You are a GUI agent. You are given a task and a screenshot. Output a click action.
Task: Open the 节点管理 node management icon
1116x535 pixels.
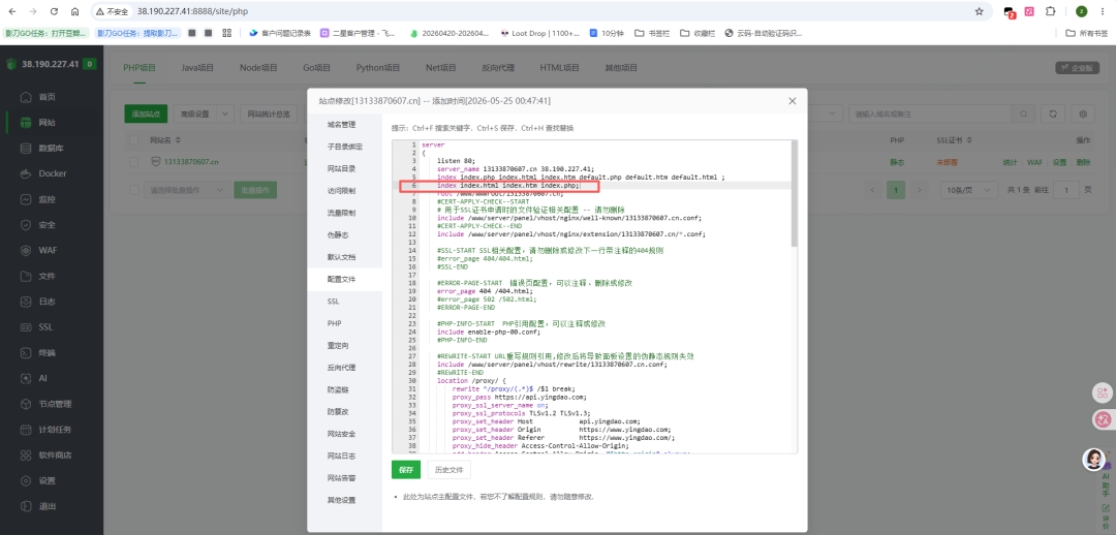pyautogui.click(x=26, y=404)
